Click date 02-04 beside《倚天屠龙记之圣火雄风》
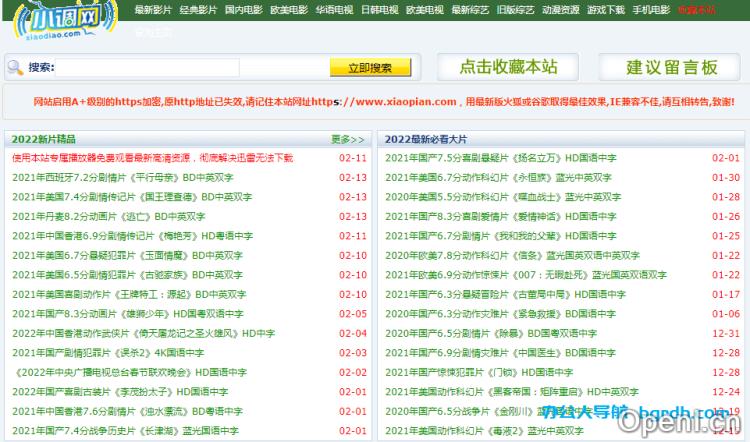750x442 pixels. pos(353,333)
